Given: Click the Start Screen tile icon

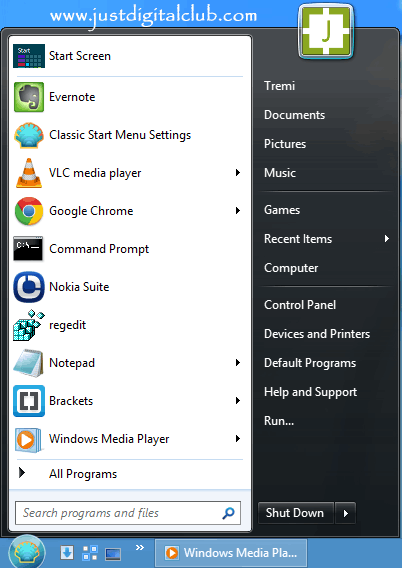Looking at the screenshot, I should point(29,56).
